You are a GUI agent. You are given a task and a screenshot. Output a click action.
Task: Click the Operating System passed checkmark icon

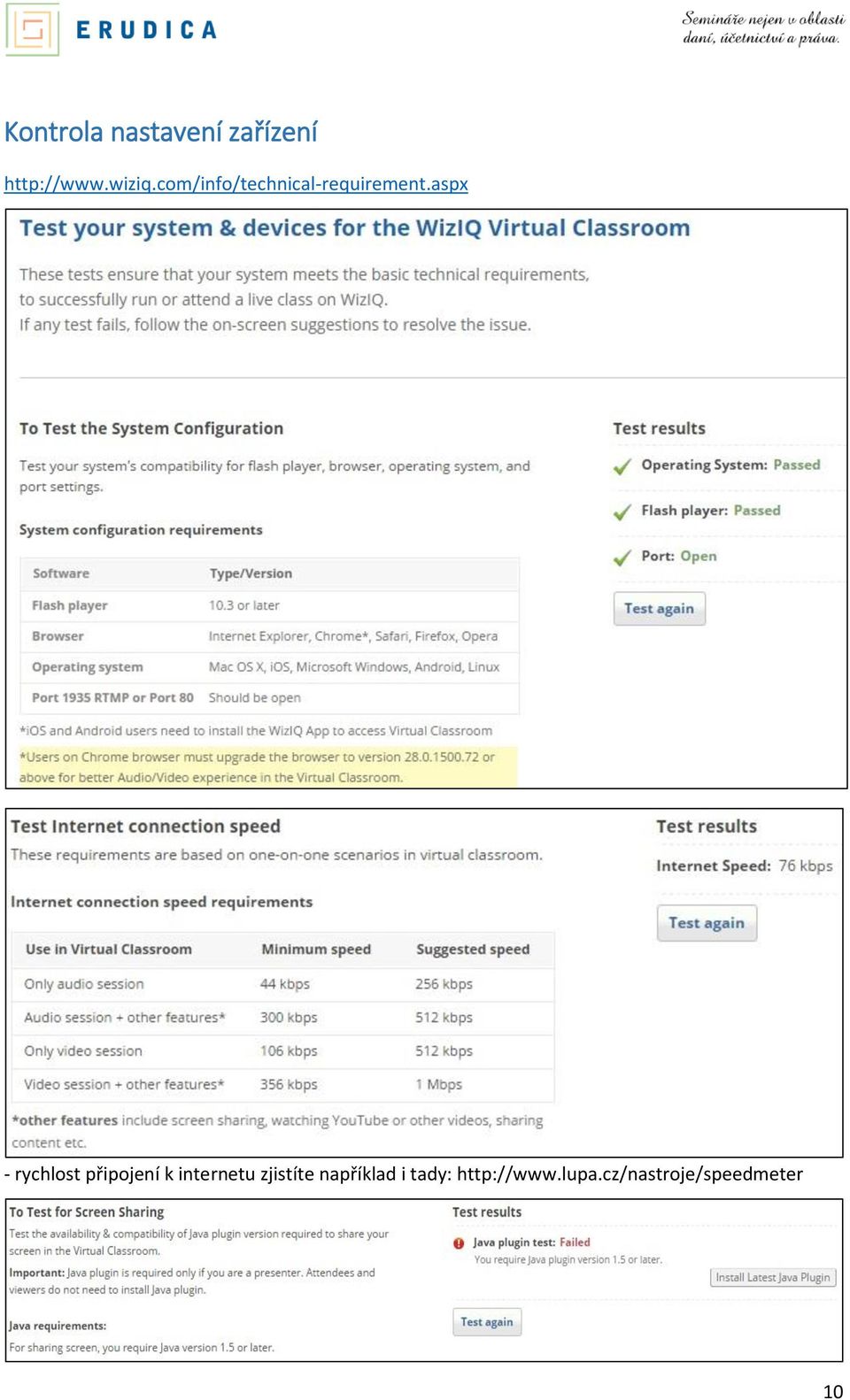click(622, 465)
